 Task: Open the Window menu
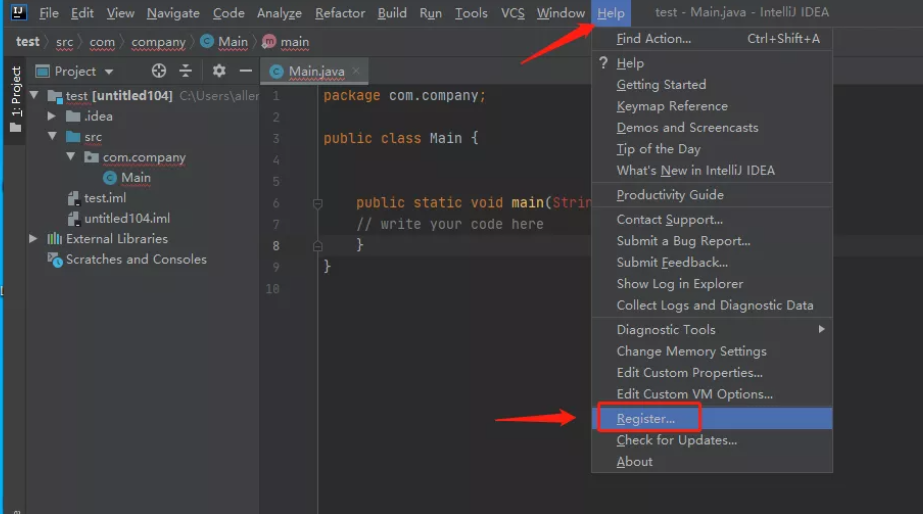coord(560,13)
